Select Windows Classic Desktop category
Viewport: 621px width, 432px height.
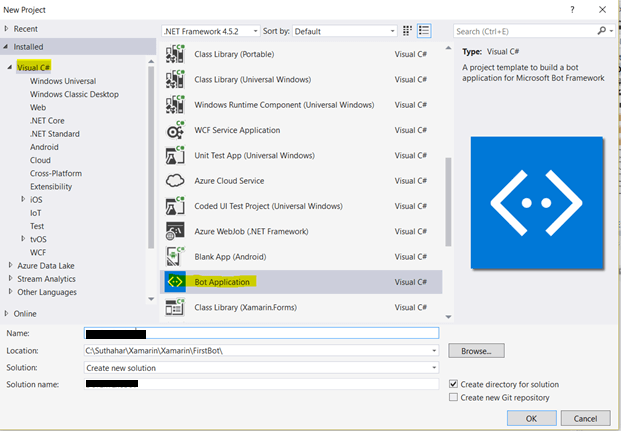tap(74, 94)
